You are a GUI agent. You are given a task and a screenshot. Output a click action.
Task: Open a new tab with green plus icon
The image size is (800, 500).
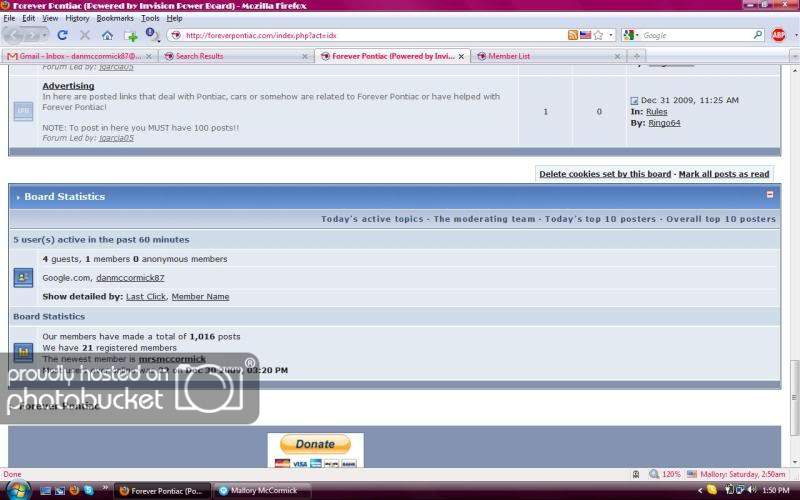click(131, 36)
